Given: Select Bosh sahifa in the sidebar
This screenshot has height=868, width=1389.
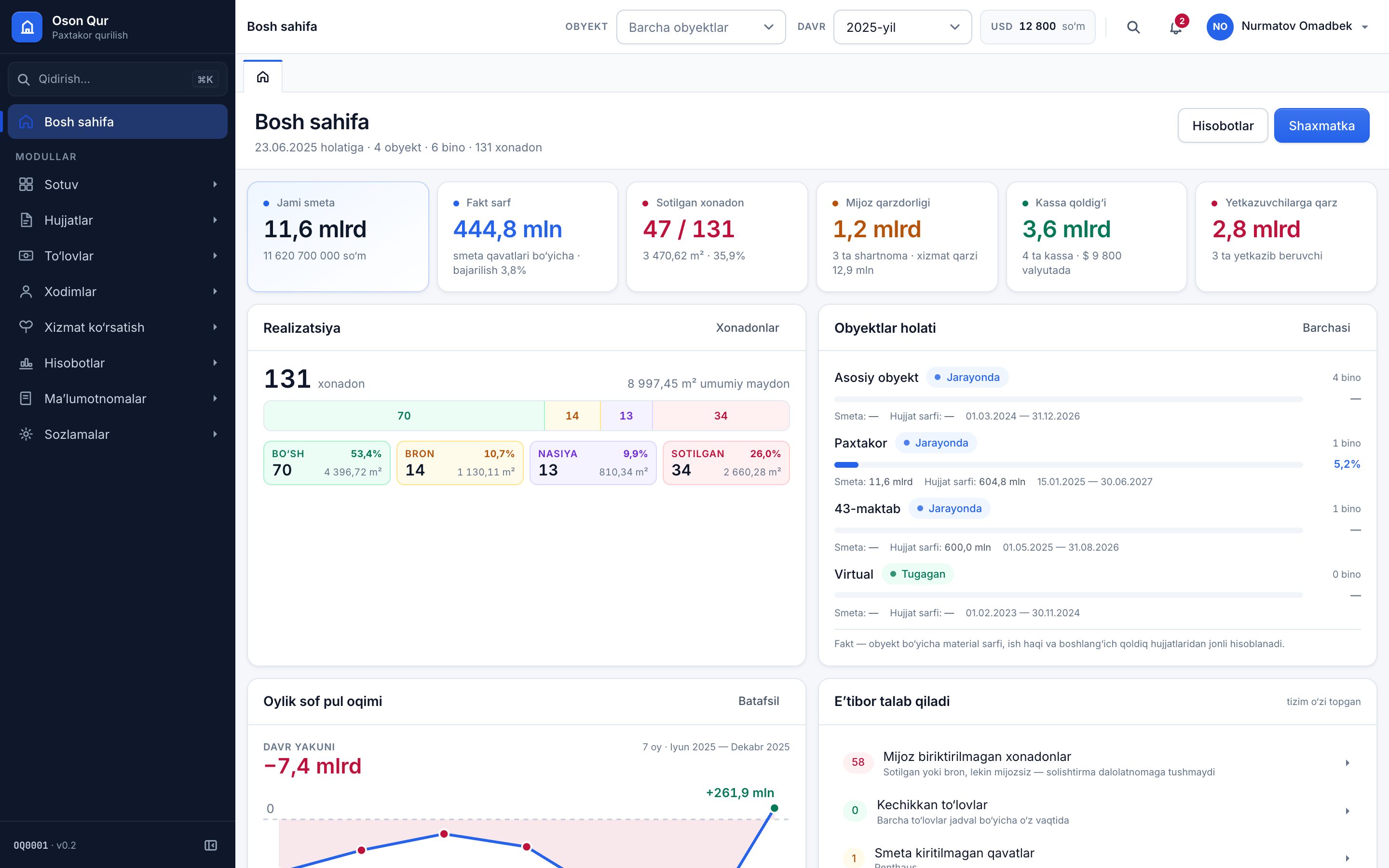Looking at the screenshot, I should point(118,122).
